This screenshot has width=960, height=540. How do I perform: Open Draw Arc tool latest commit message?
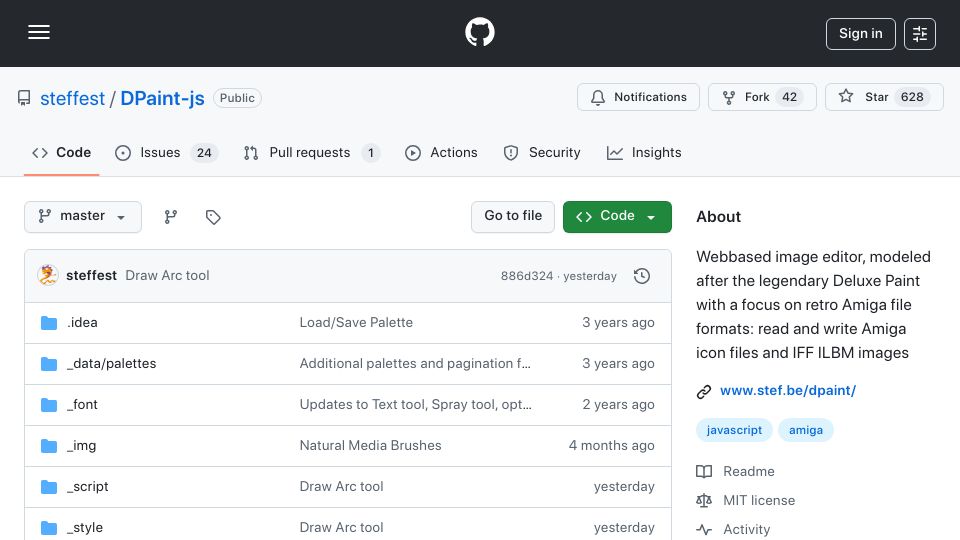pos(167,276)
